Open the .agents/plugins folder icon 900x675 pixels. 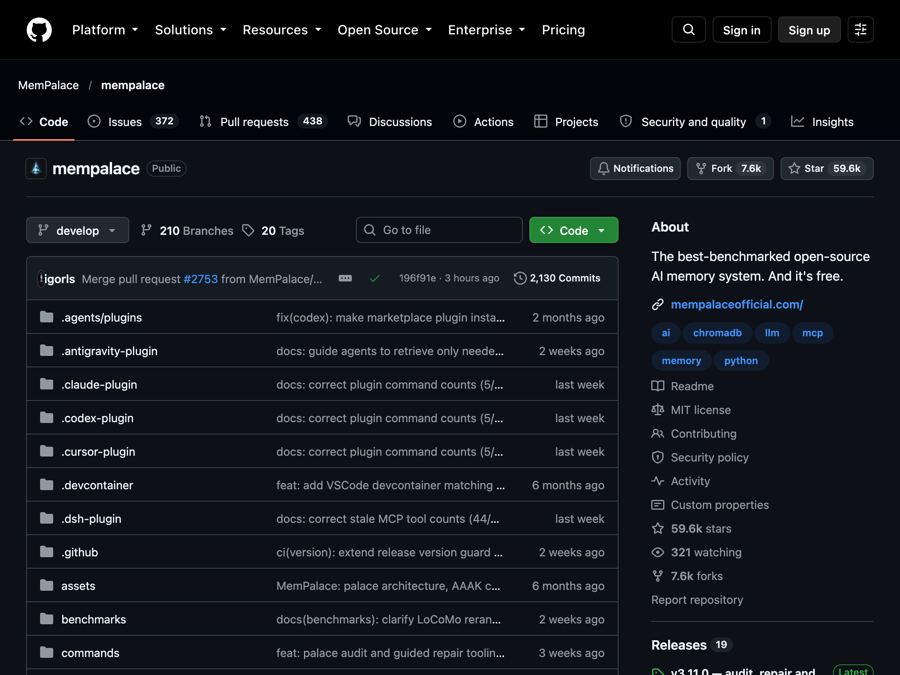[46, 317]
